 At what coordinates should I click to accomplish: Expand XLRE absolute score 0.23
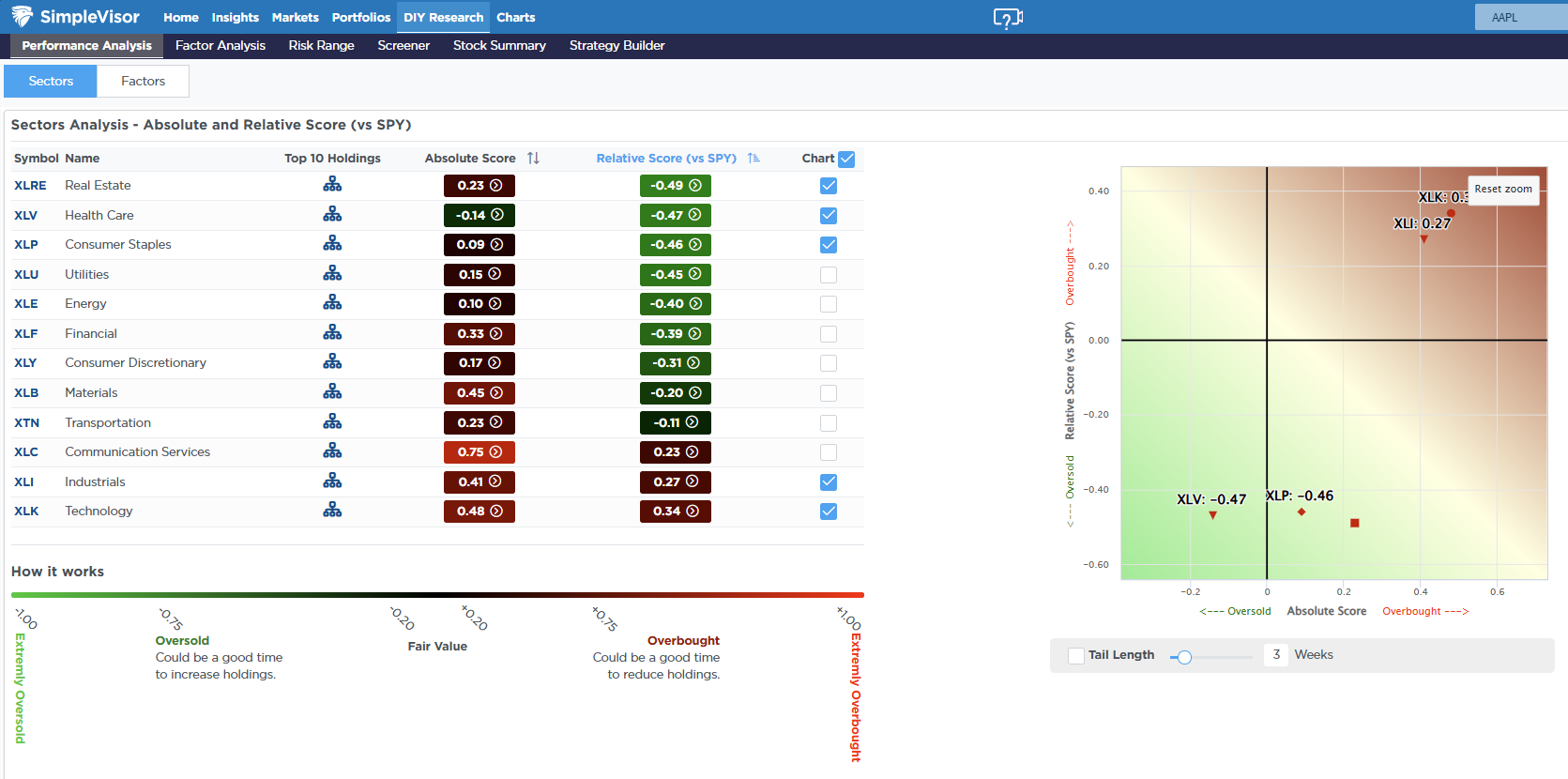coord(480,186)
